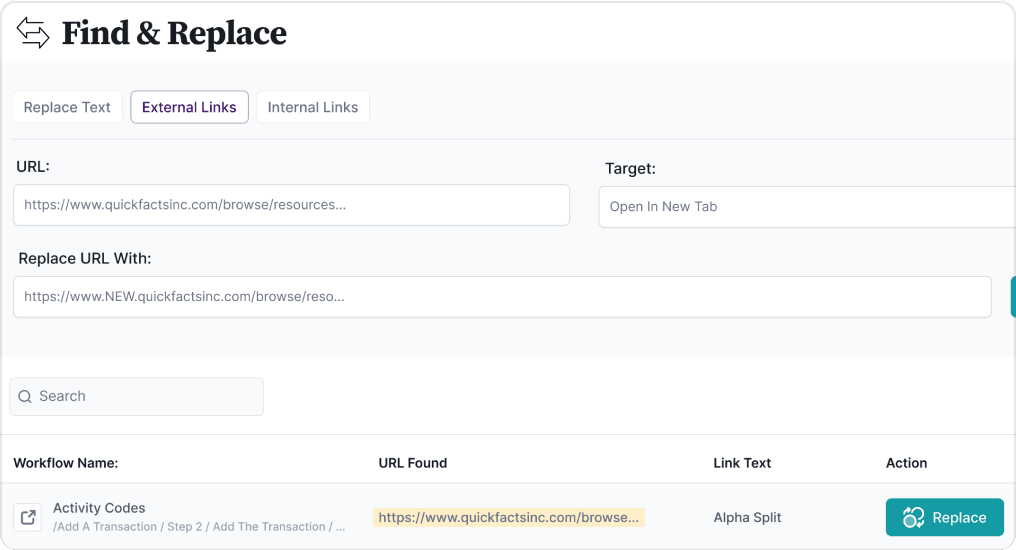Screen dimensions: 1016x550
Task: Select the Alpha Split link text cell
Action: (747, 517)
